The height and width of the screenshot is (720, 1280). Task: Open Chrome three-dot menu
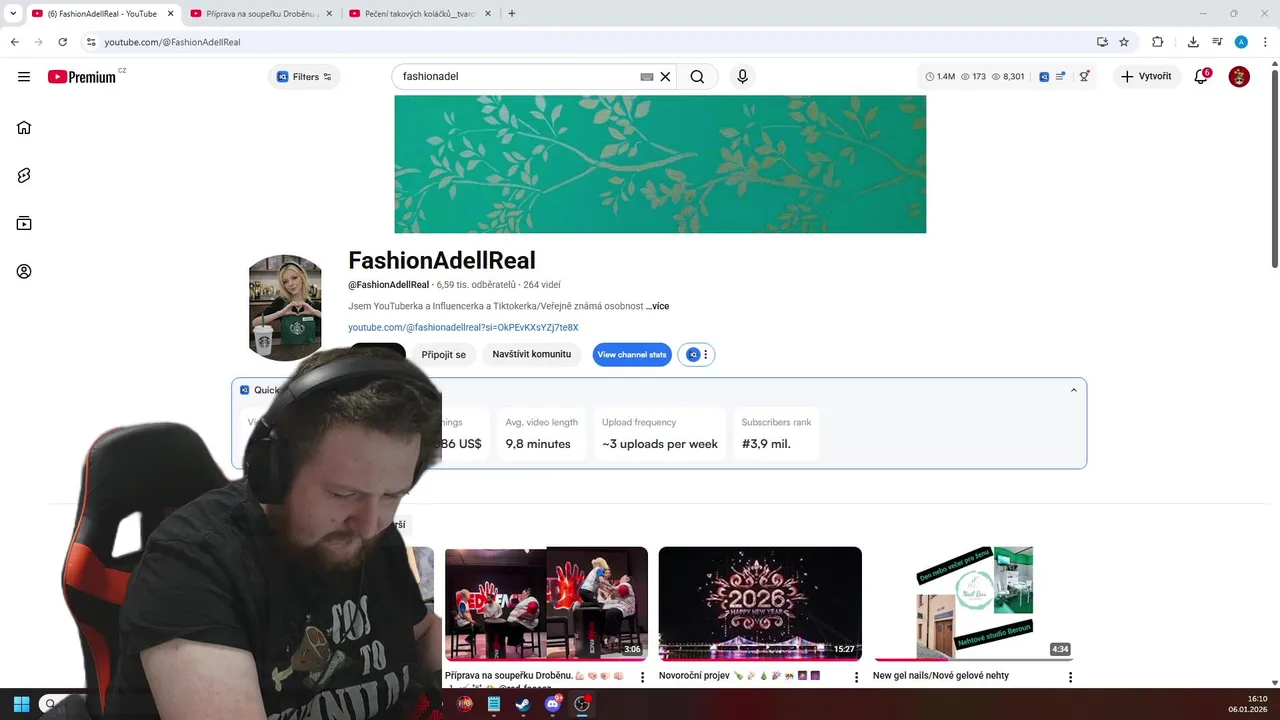click(1265, 42)
